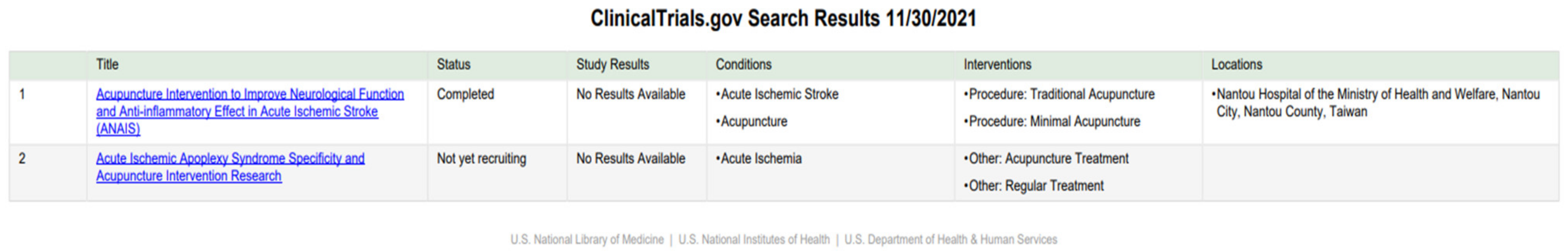
Task: Select the Interventions column header
Action: 997,65
